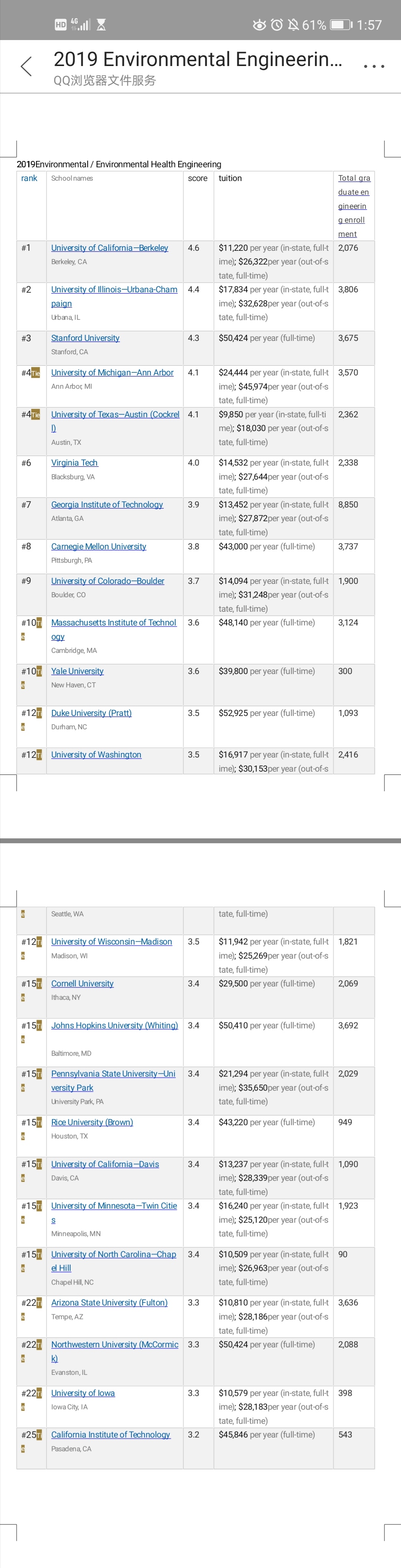Select Duke tuition $52,925 per year

coord(267,713)
